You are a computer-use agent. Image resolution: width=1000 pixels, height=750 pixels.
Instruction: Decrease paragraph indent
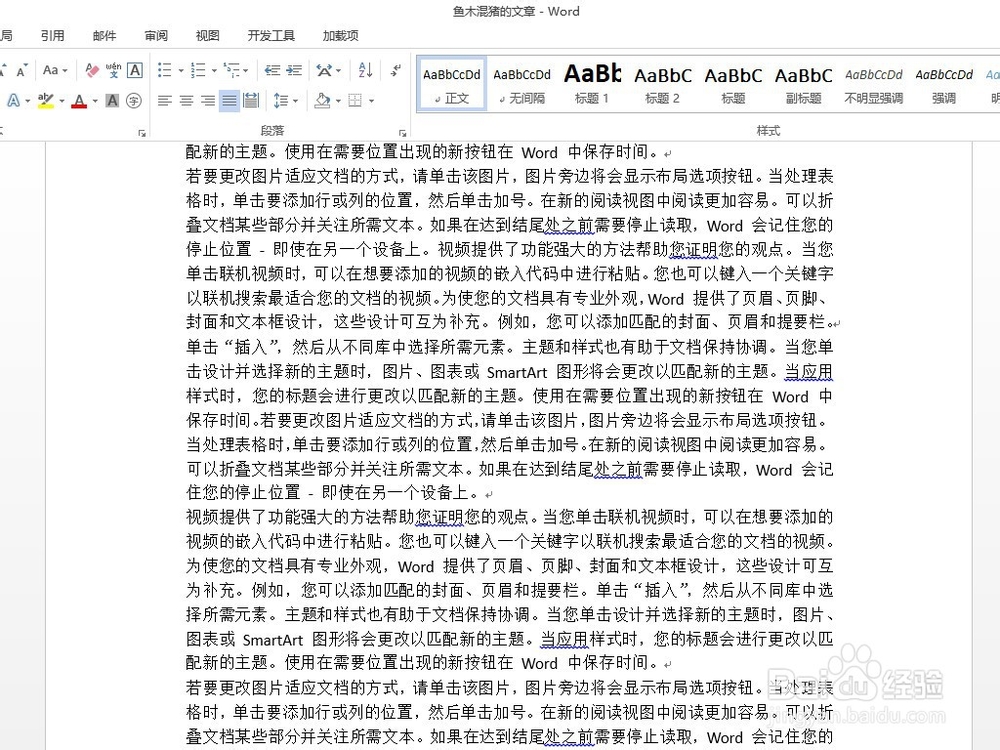272,70
